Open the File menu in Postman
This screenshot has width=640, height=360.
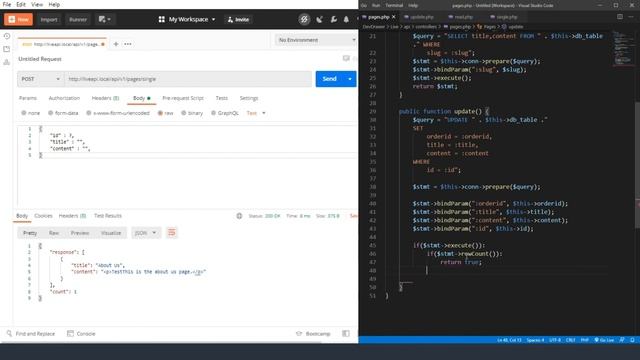click(x=7, y=4)
